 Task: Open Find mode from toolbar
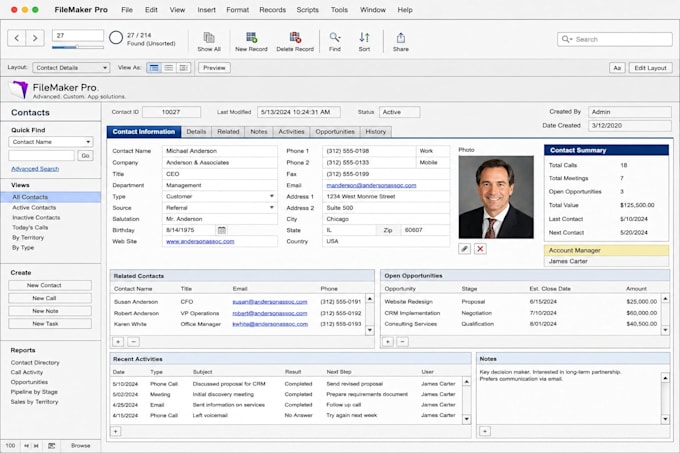334,42
